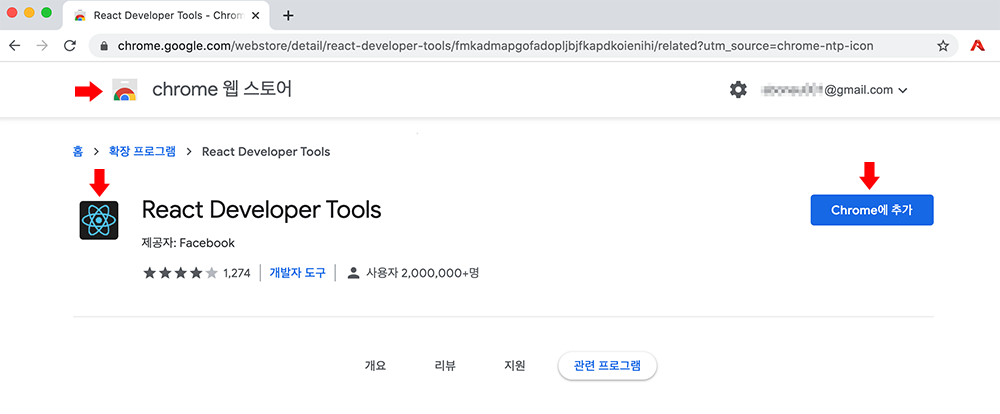Close the window with red button

pos(12,13)
